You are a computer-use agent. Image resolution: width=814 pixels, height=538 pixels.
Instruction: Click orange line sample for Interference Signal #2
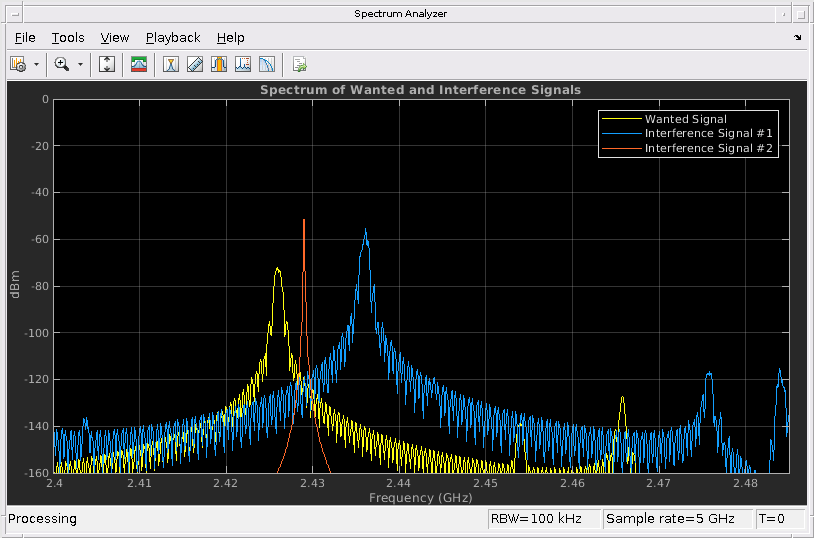click(x=620, y=148)
